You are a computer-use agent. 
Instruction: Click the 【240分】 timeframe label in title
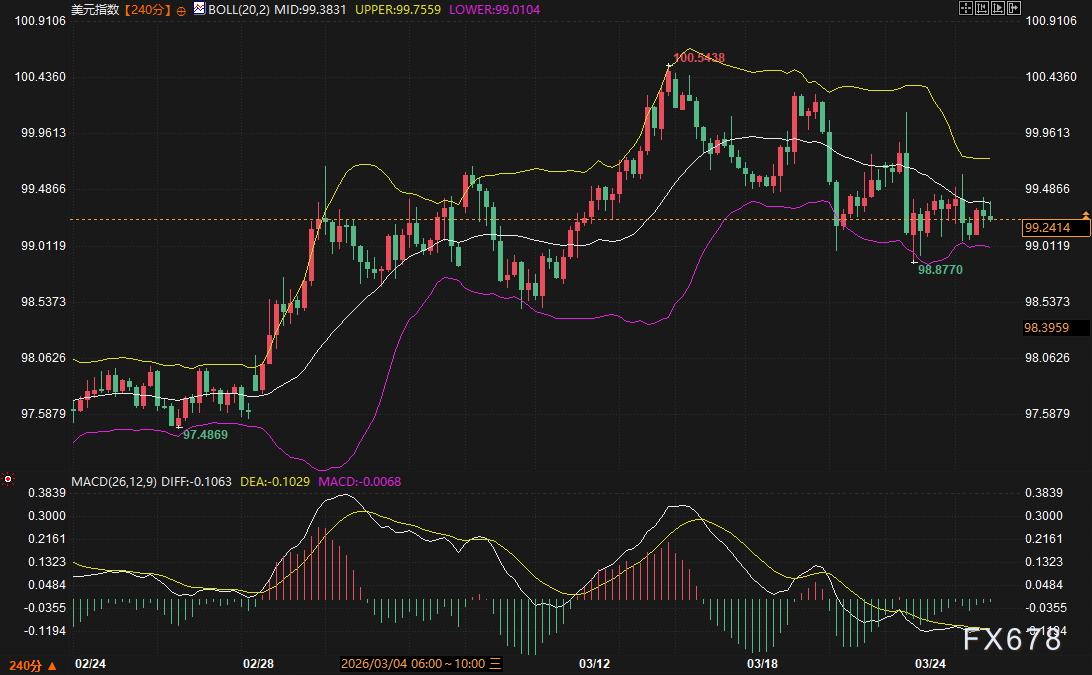147,8
